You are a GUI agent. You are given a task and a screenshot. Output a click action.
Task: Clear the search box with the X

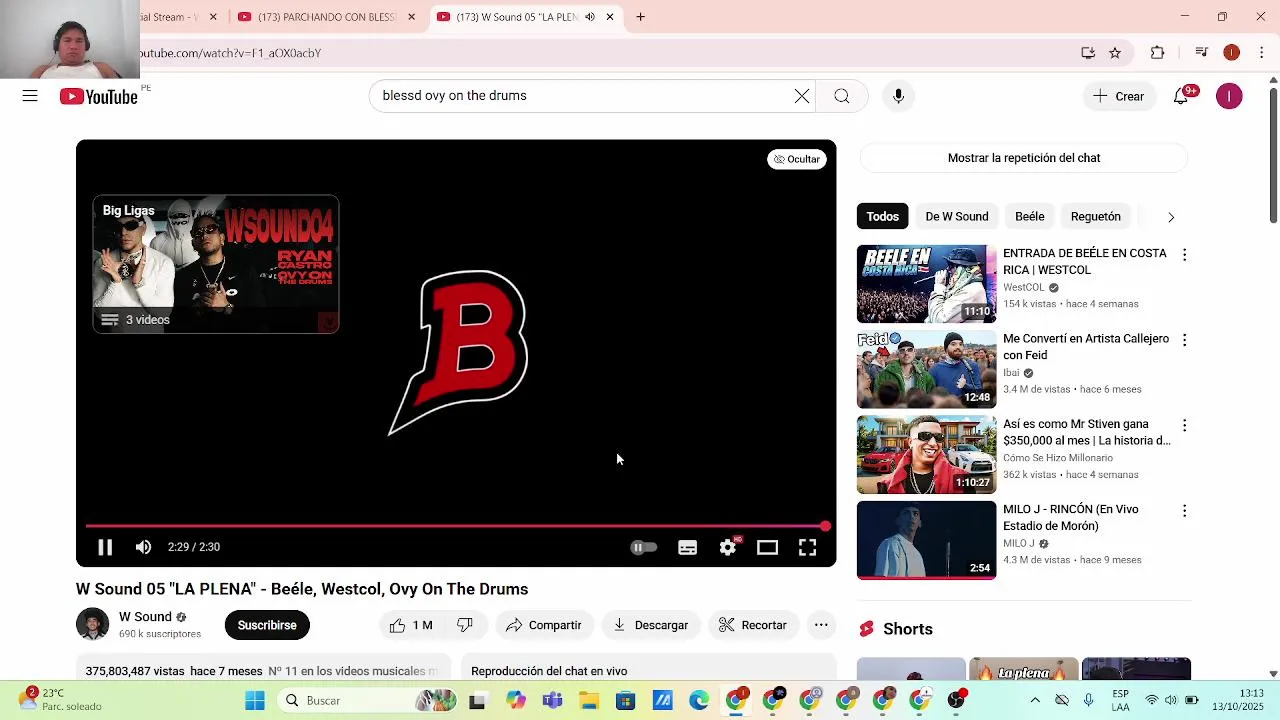coord(802,96)
